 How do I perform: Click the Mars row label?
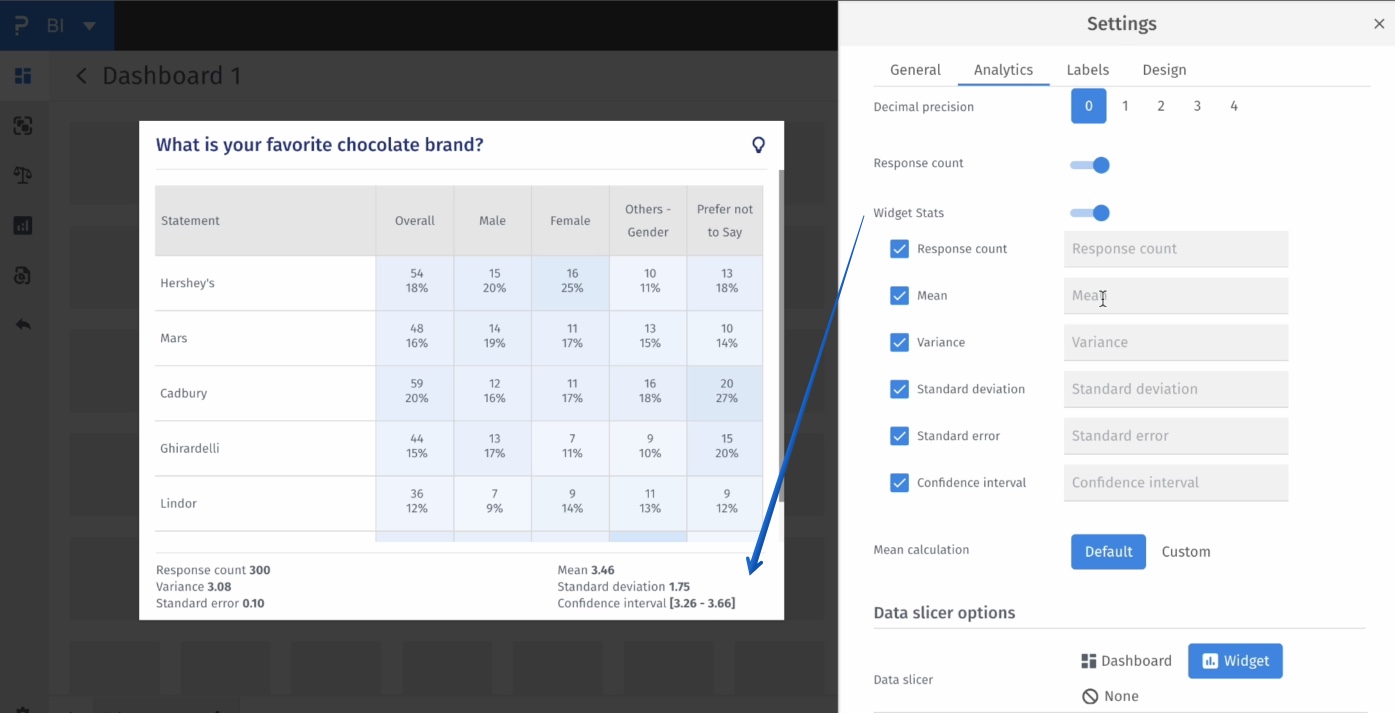click(x=174, y=338)
